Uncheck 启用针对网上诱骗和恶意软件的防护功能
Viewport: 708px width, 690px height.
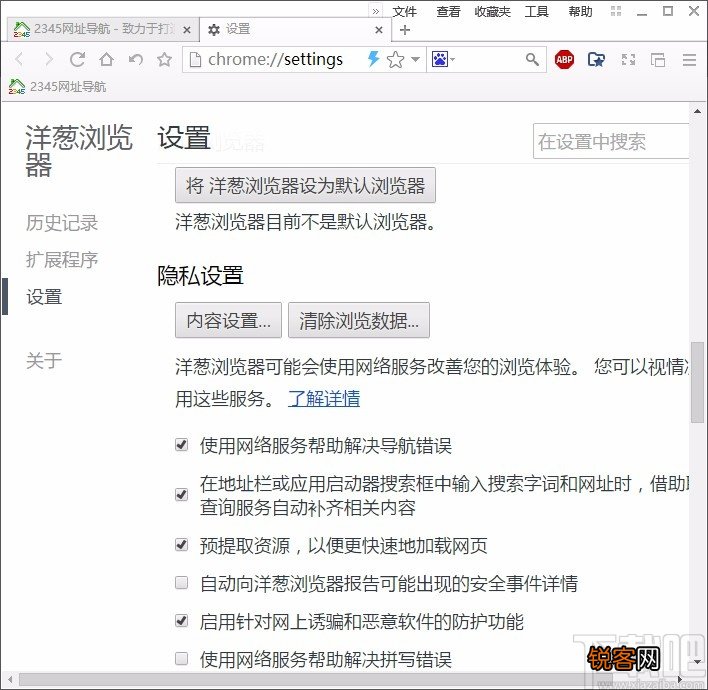[182, 620]
